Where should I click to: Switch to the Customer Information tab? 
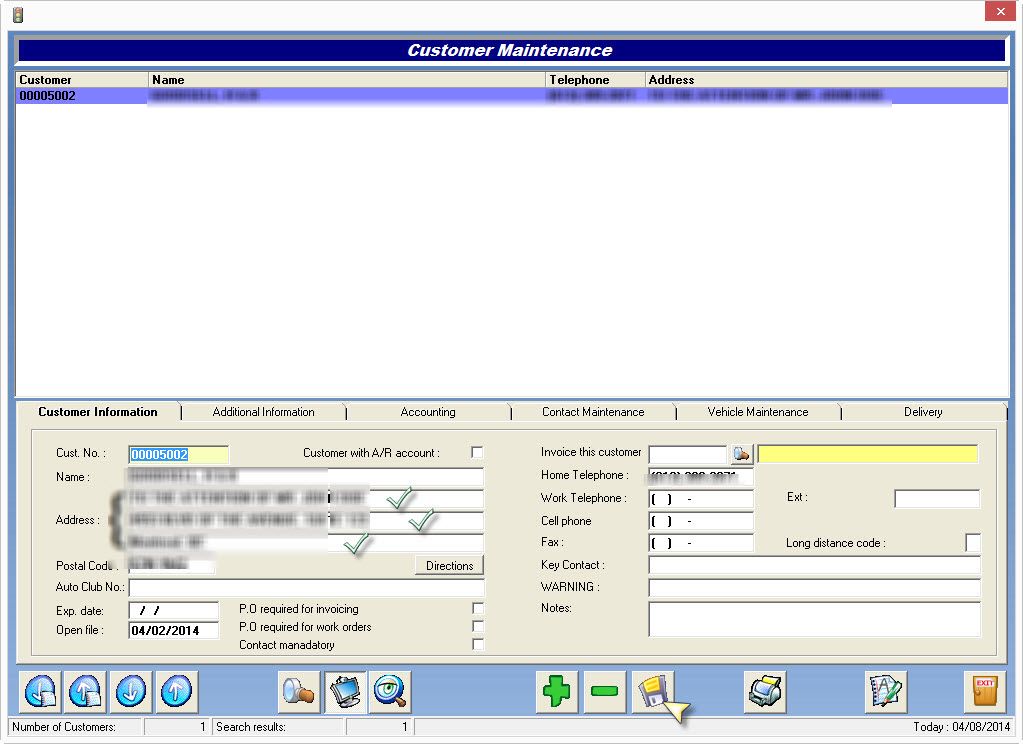pyautogui.click(x=98, y=412)
